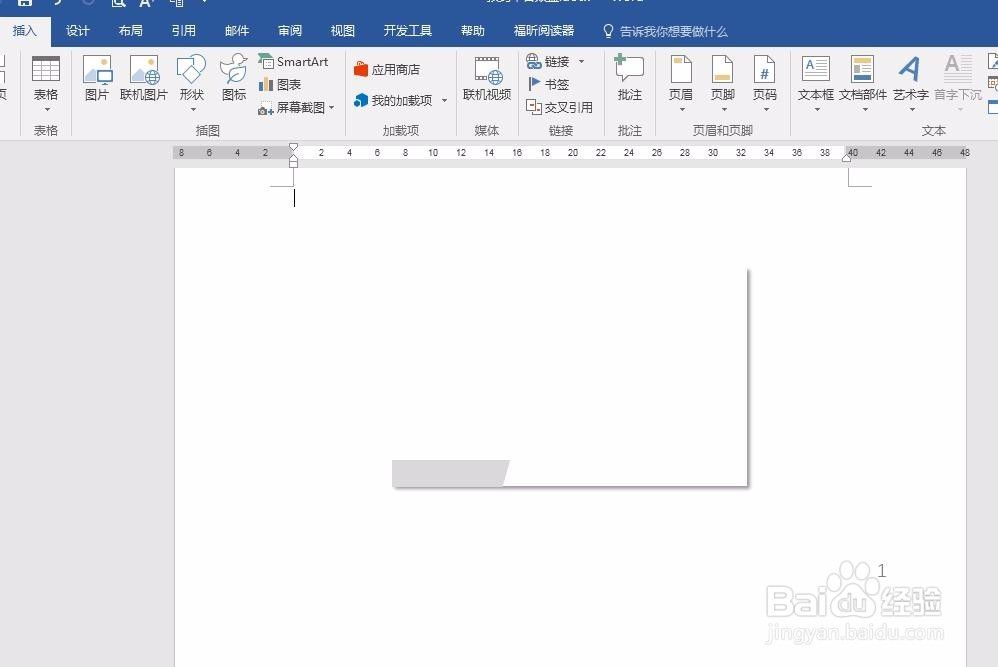
Task: Insert cross-reference via 交叉引用
Action: pos(561,107)
